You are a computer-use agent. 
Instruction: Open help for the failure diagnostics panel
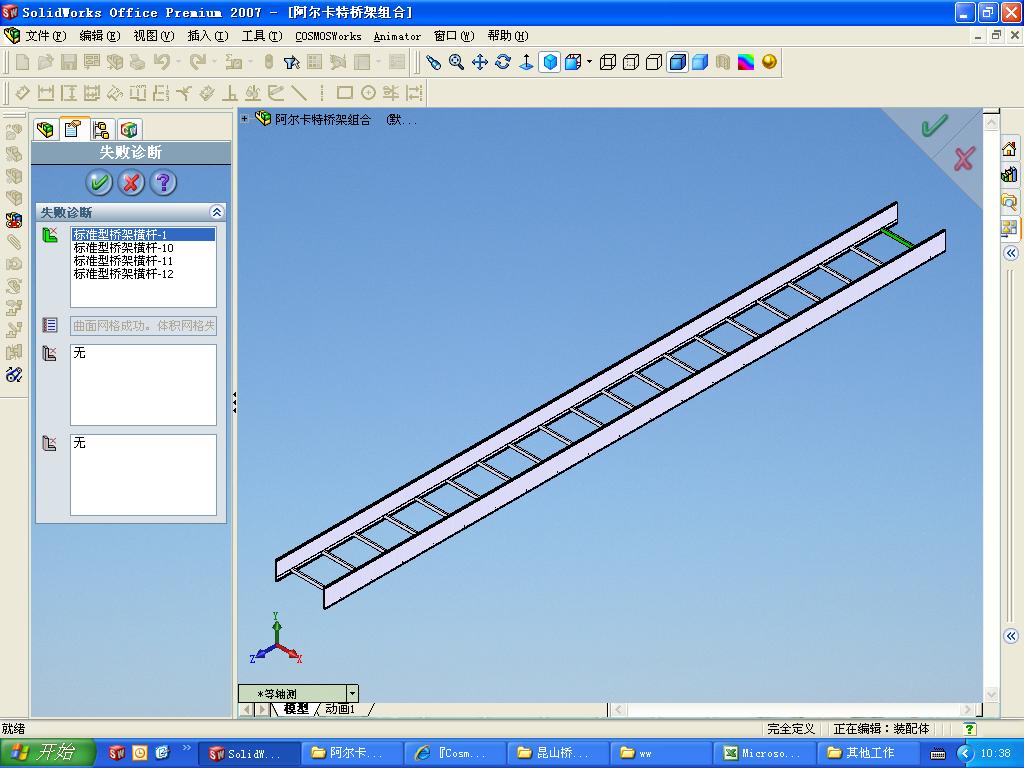163,182
